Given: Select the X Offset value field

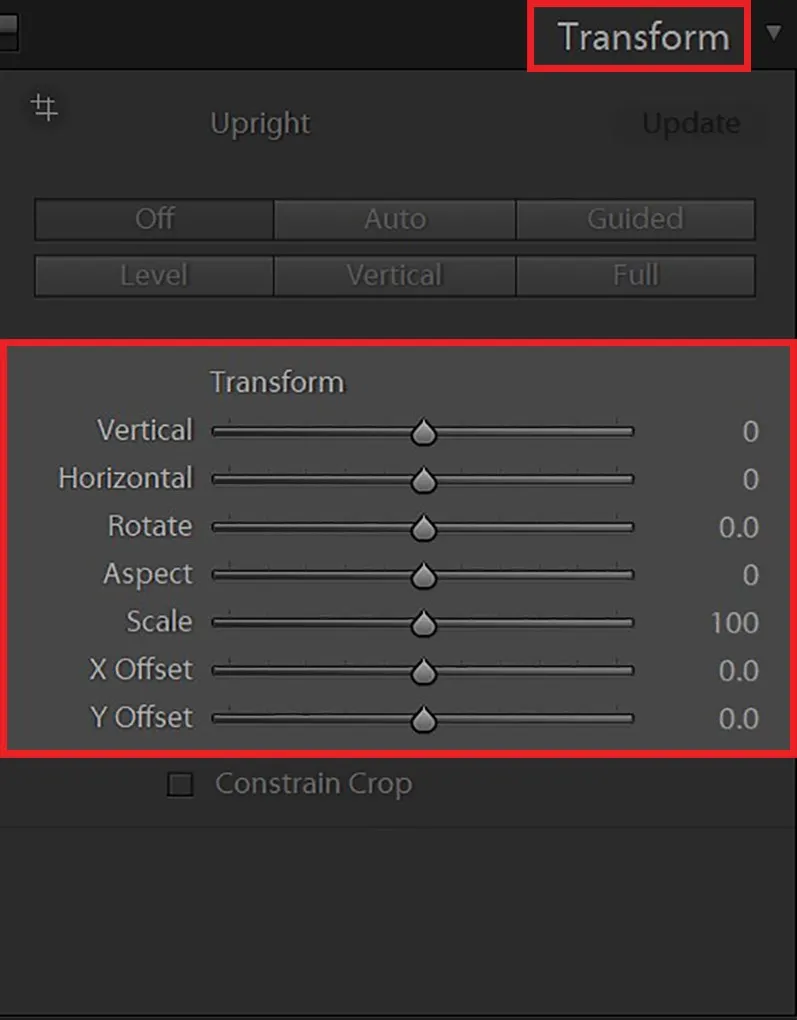Looking at the screenshot, I should point(740,672).
